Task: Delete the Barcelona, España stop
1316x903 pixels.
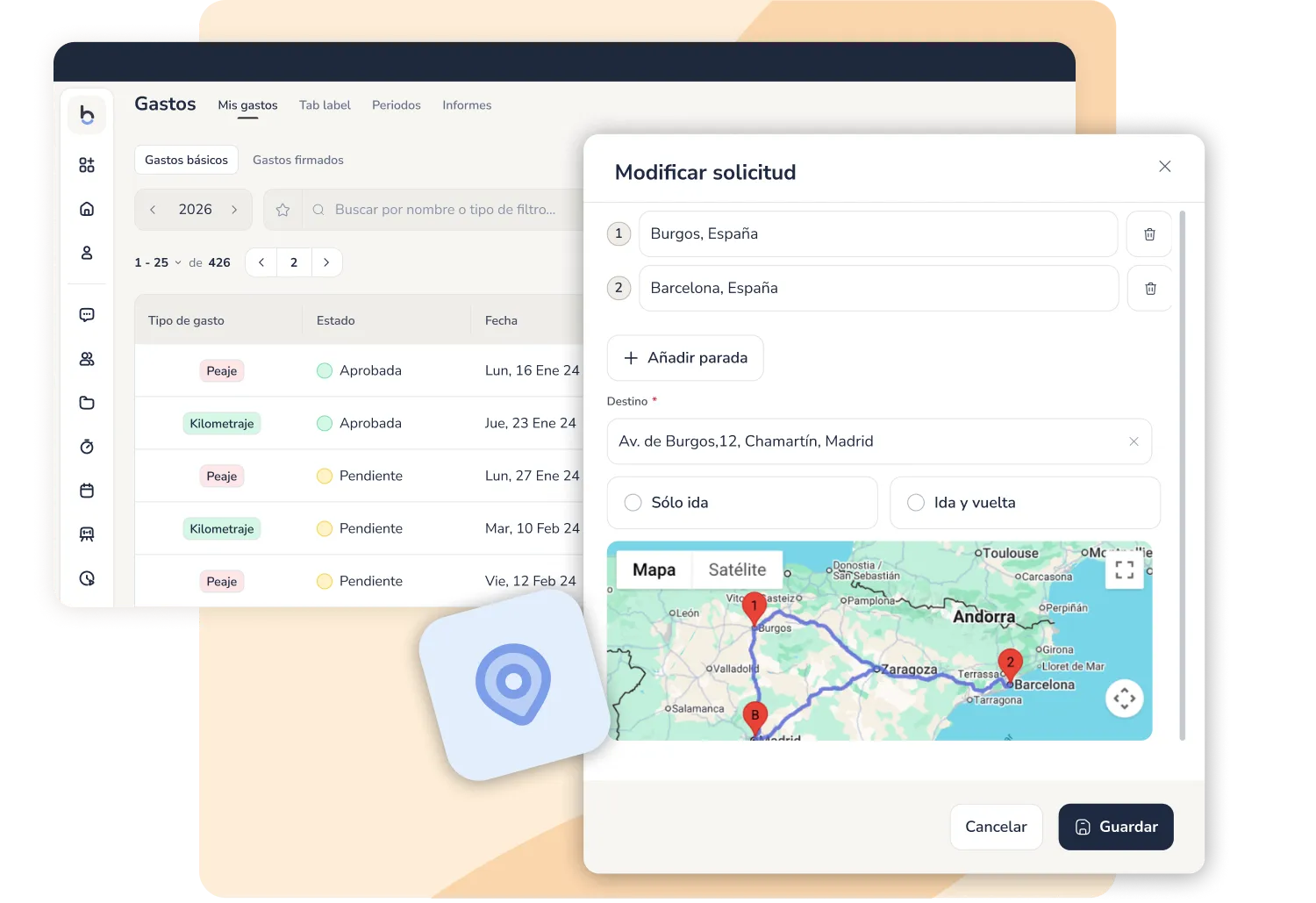Action: point(1150,289)
